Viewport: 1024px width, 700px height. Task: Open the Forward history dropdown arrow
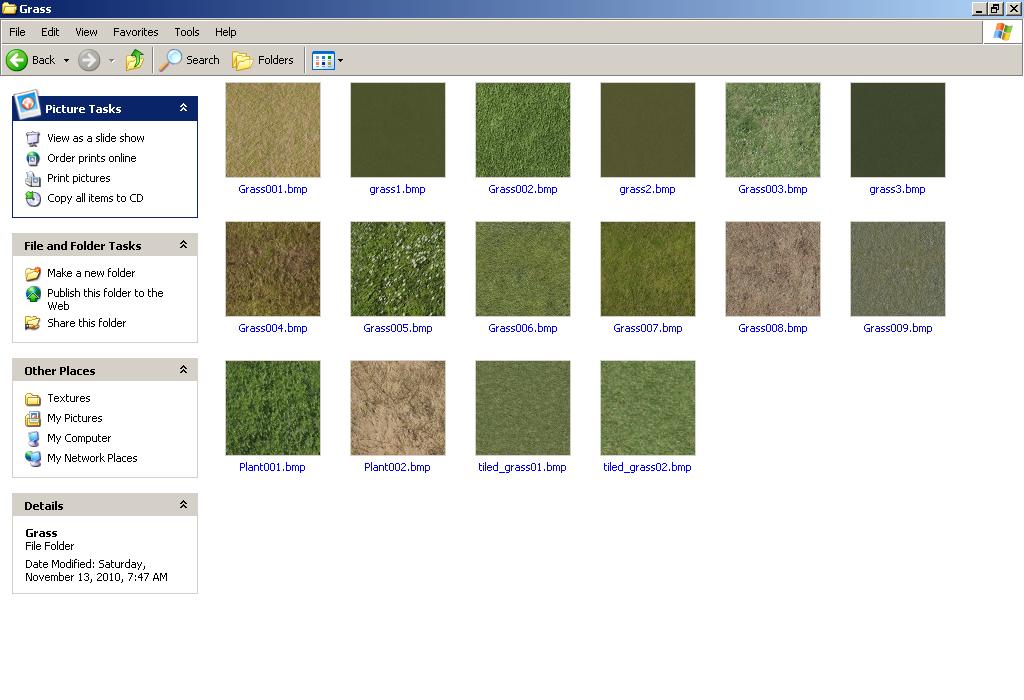[x=111, y=61]
